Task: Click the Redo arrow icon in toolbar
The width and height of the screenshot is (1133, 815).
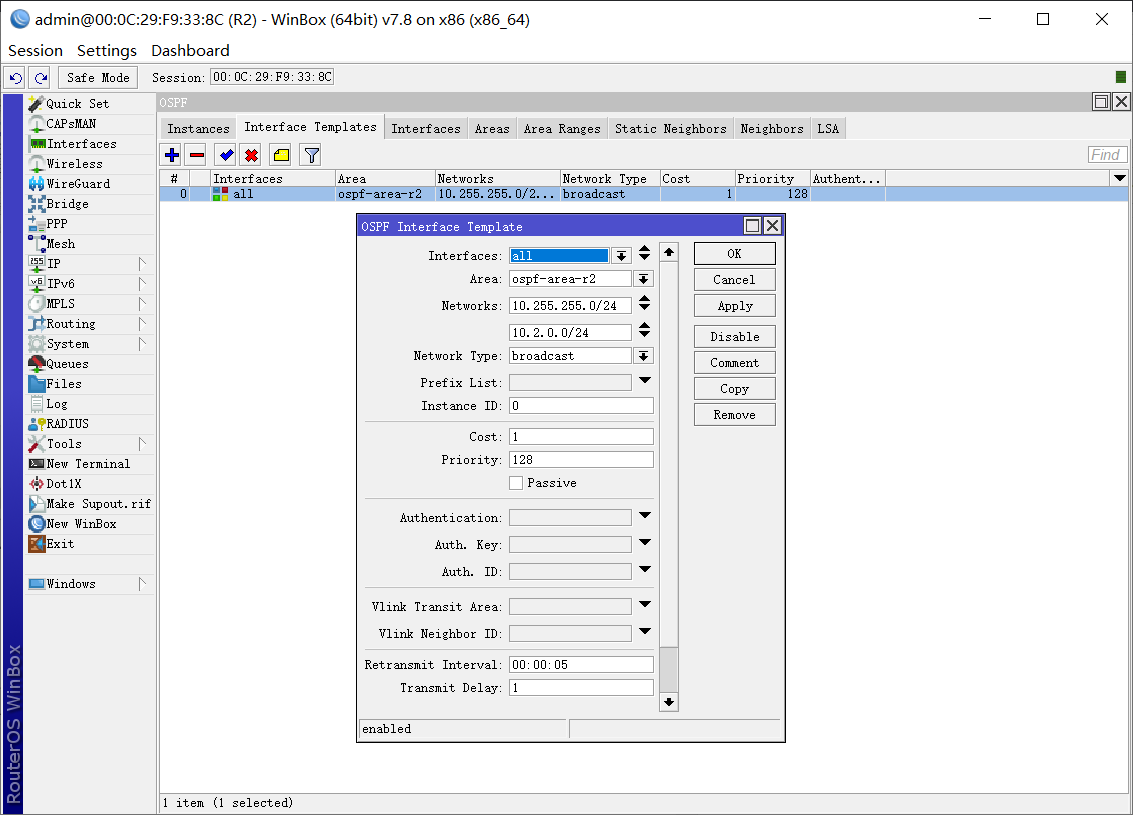Action: click(x=40, y=77)
